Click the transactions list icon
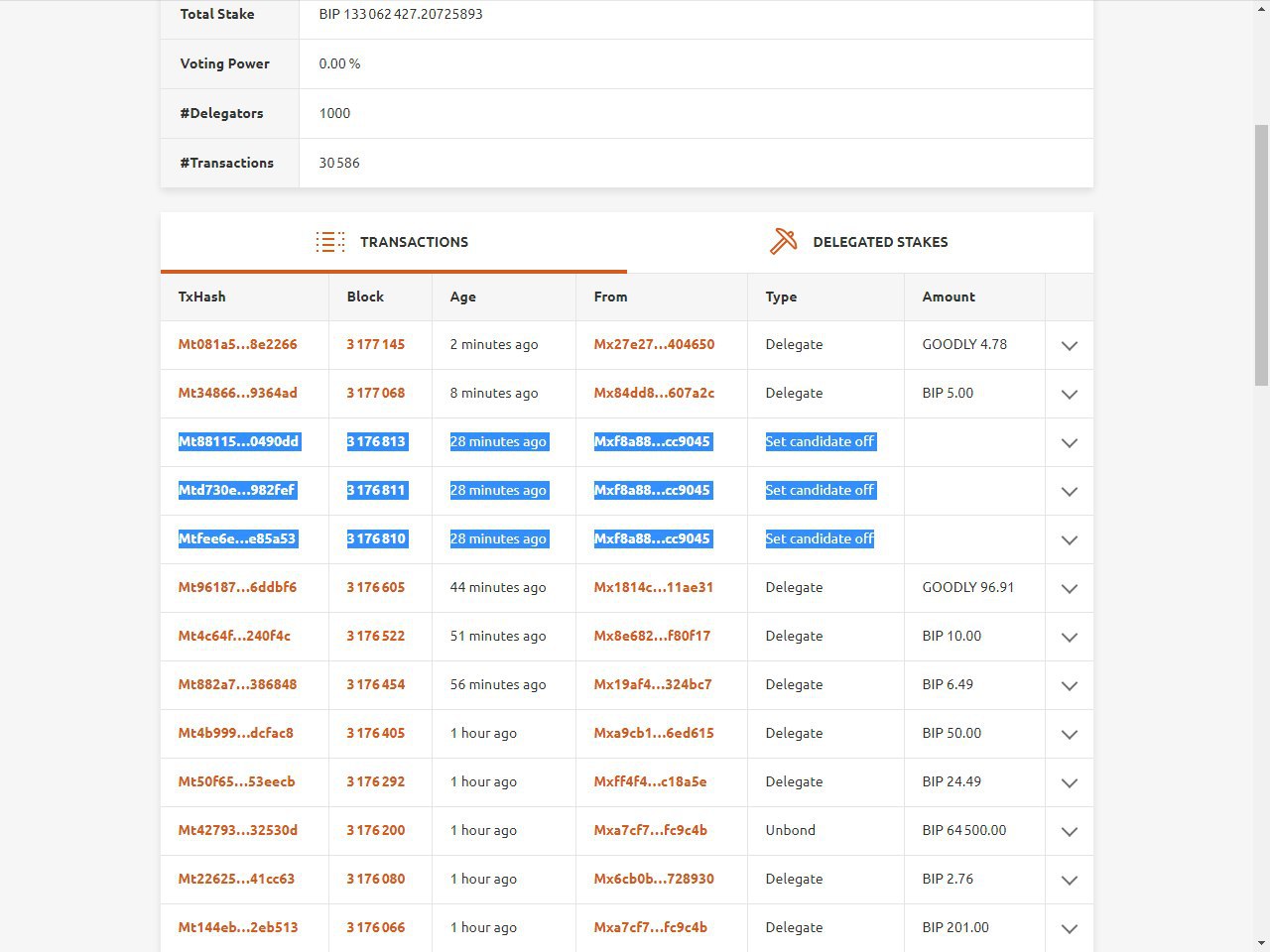Screen dimensions: 1270x952 tap(330, 242)
